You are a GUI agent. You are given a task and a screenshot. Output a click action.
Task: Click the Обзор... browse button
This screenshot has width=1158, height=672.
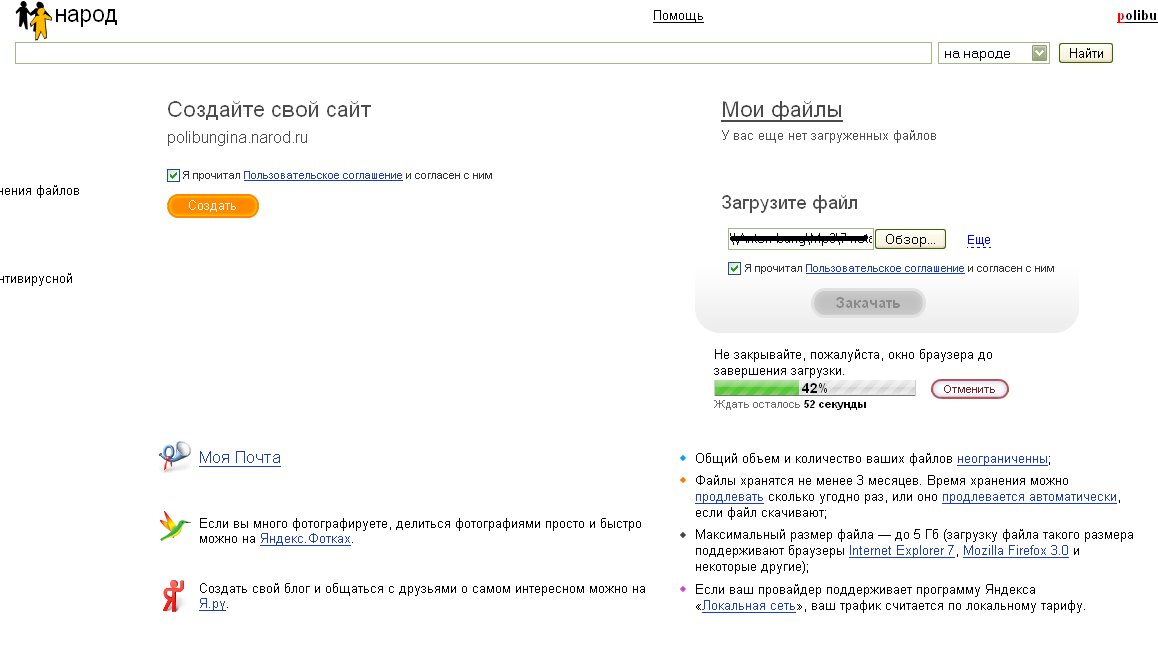point(910,239)
